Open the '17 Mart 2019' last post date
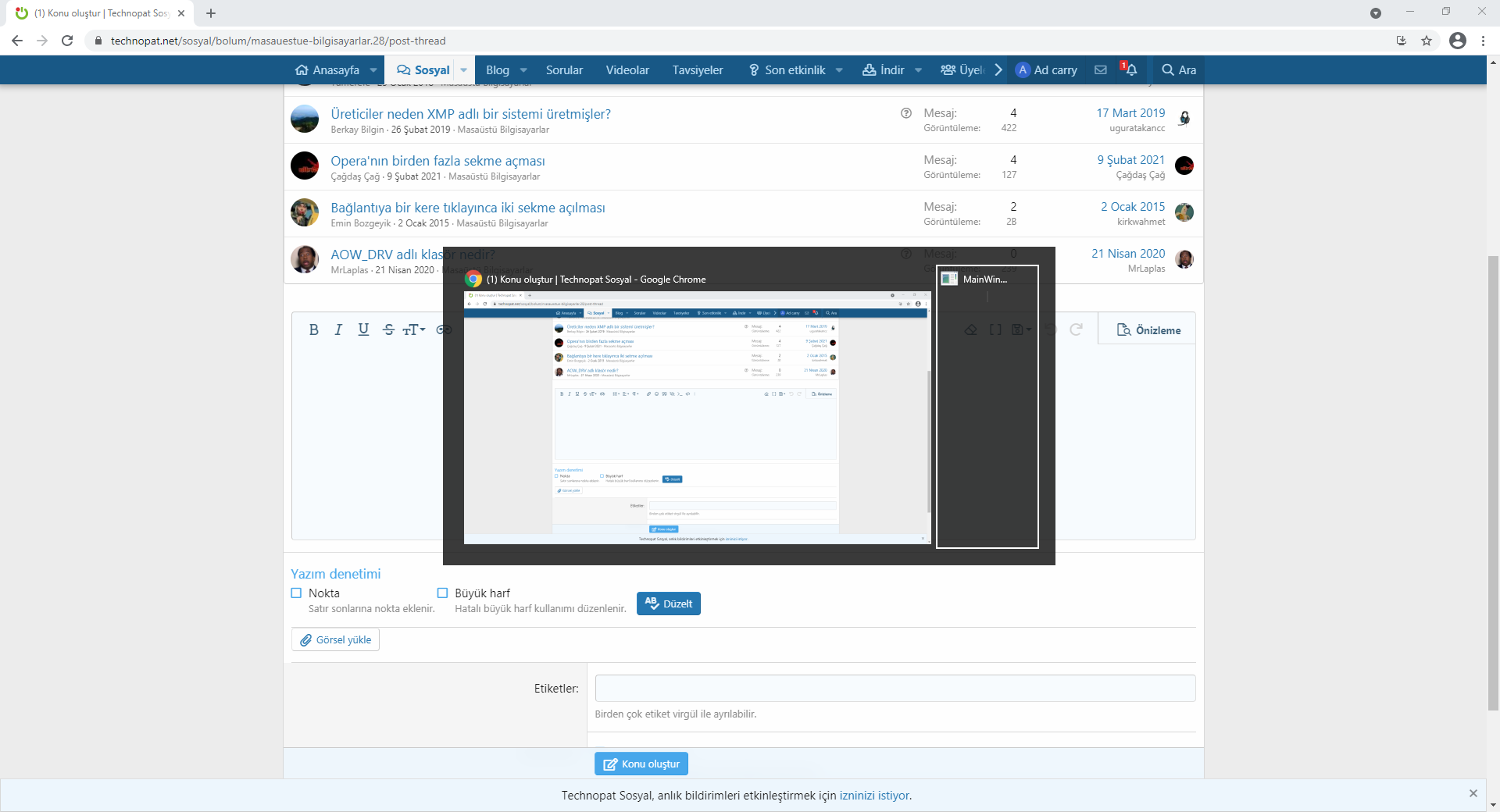Viewport: 1500px width, 812px height. click(1130, 113)
